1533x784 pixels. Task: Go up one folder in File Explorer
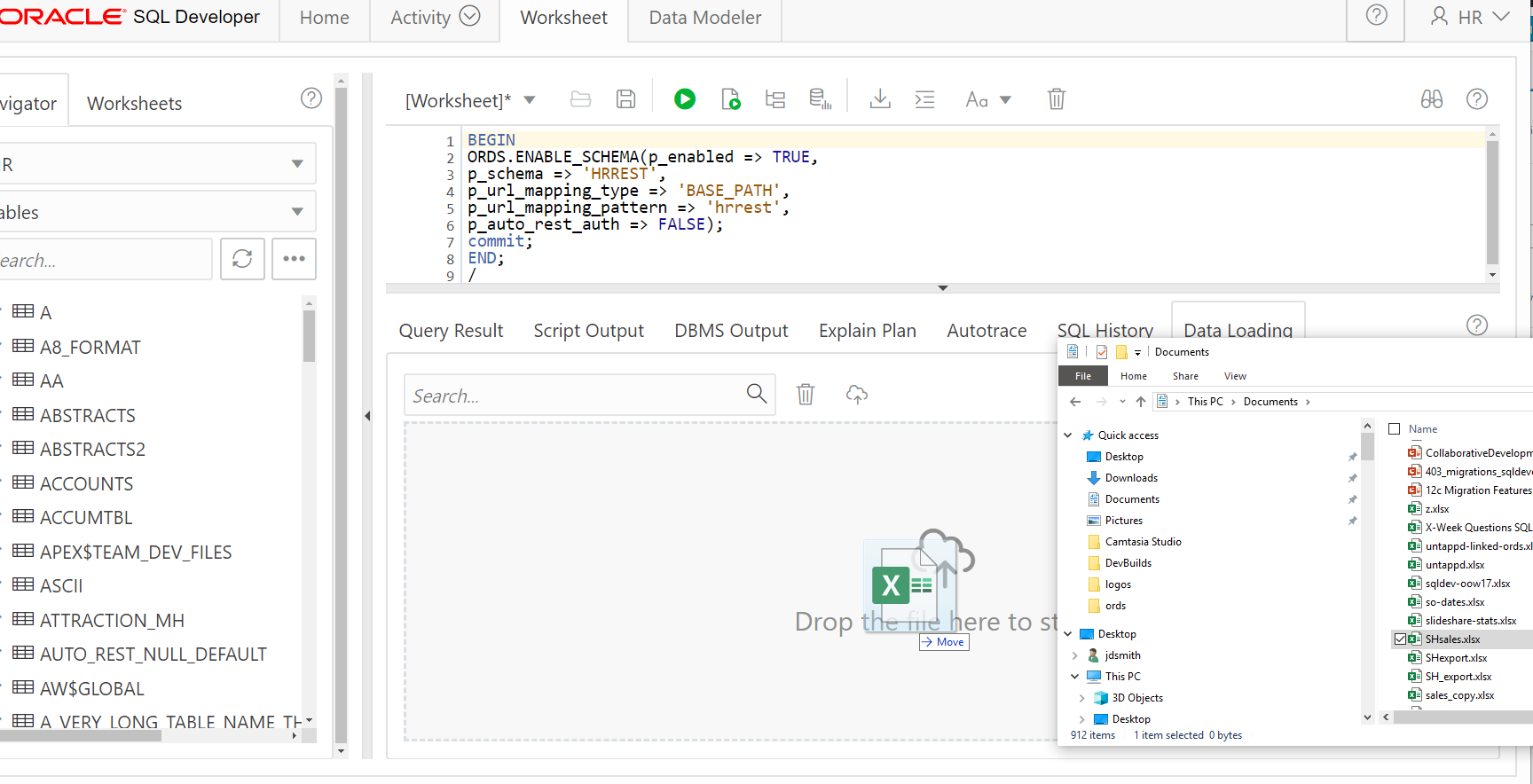[x=1141, y=402]
